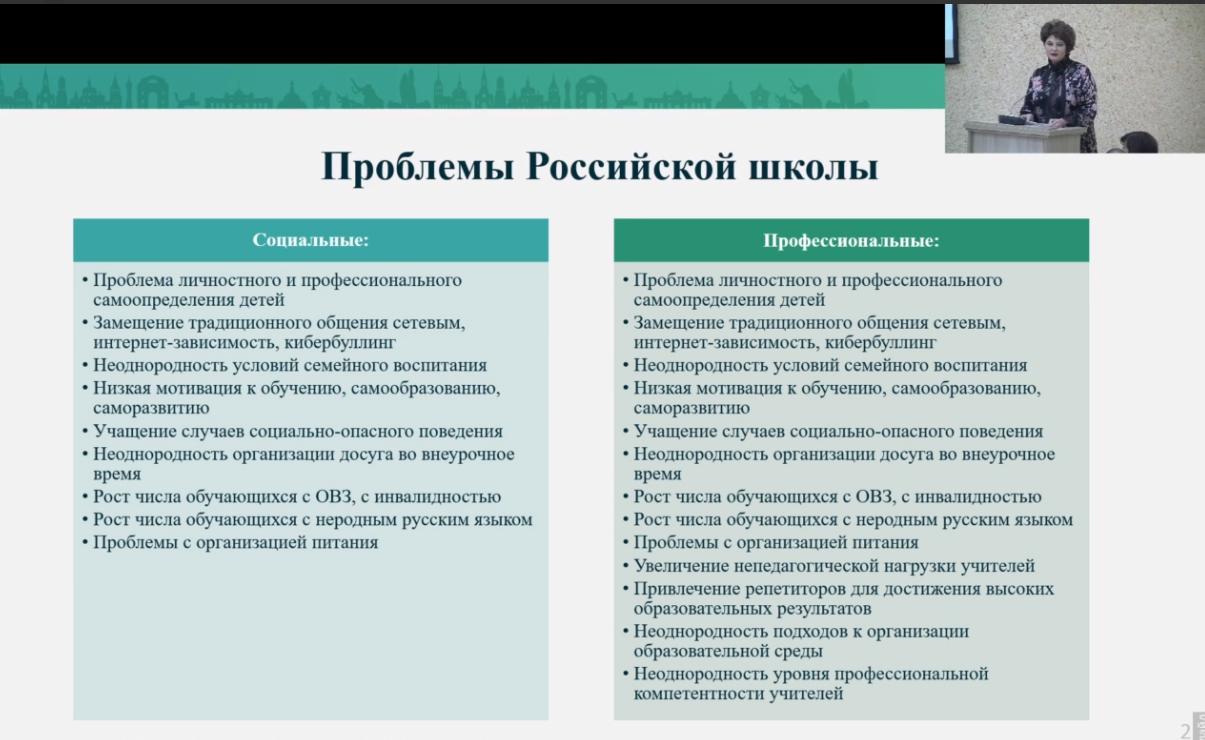Click the green city skyline banner
The height and width of the screenshot is (740, 1205).
pos(472,87)
